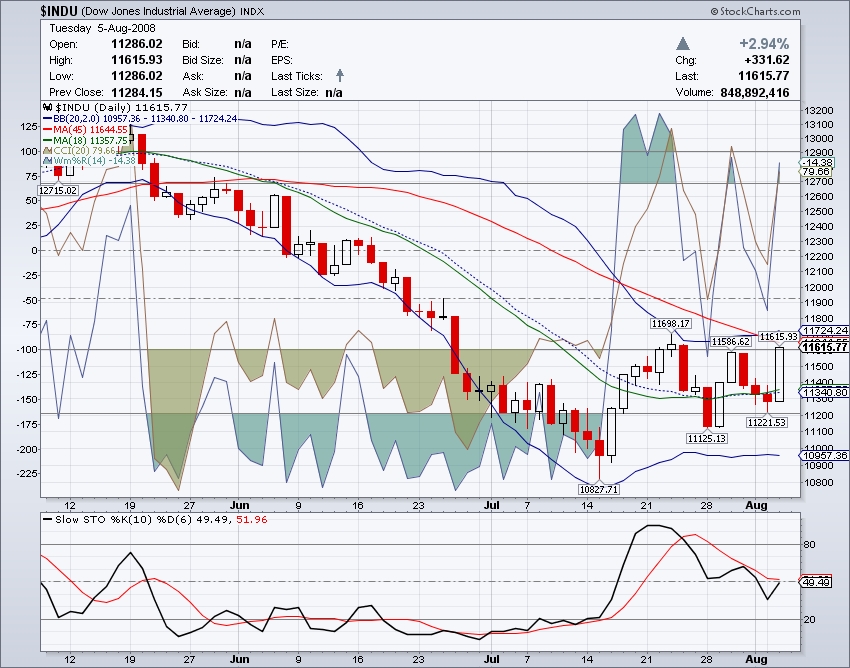The height and width of the screenshot is (668, 850).
Task: Click the Ask Size n/a value
Action: 243,92
